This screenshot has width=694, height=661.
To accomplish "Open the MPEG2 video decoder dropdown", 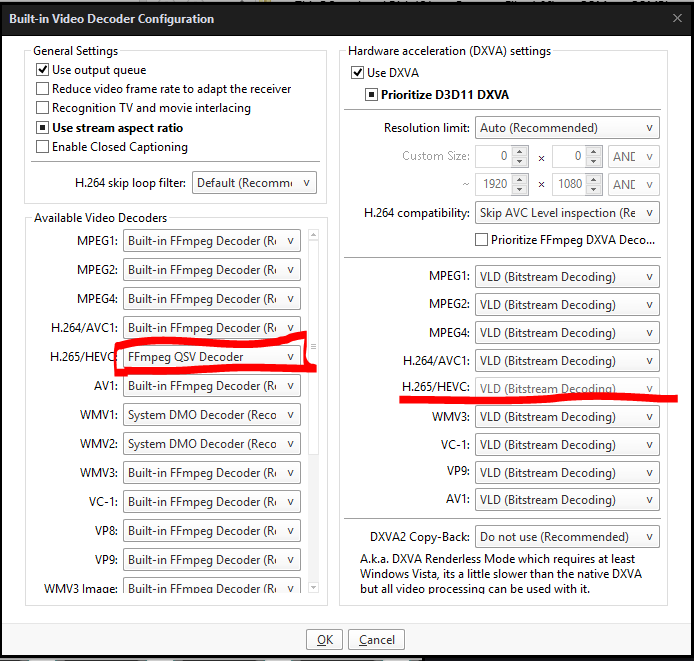I will pos(212,270).
